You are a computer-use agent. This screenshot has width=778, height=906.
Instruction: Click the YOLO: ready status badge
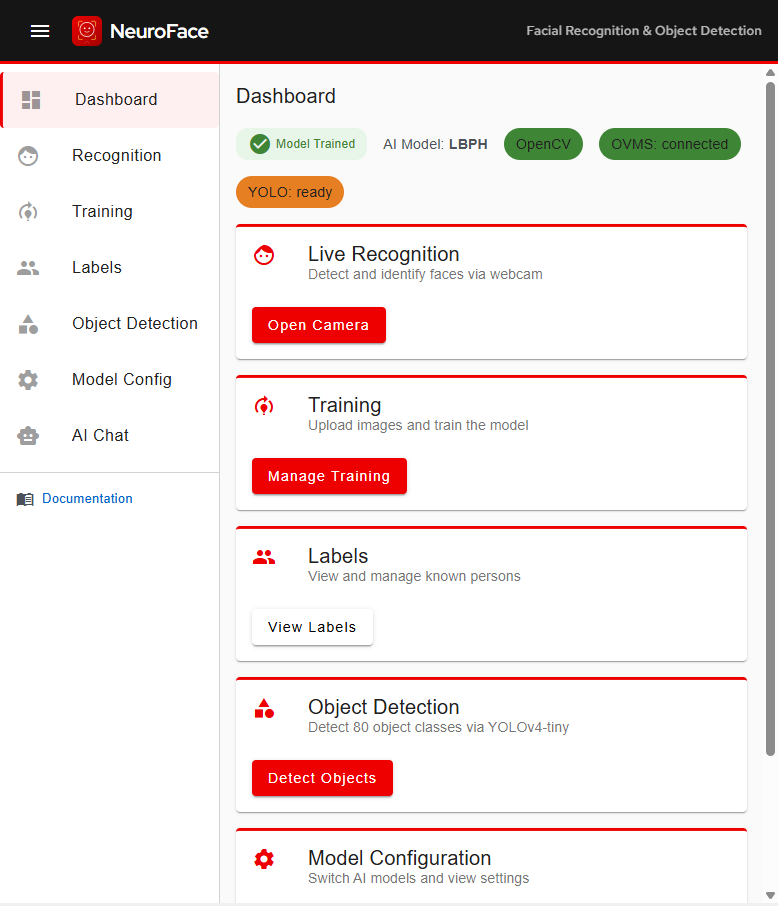290,192
